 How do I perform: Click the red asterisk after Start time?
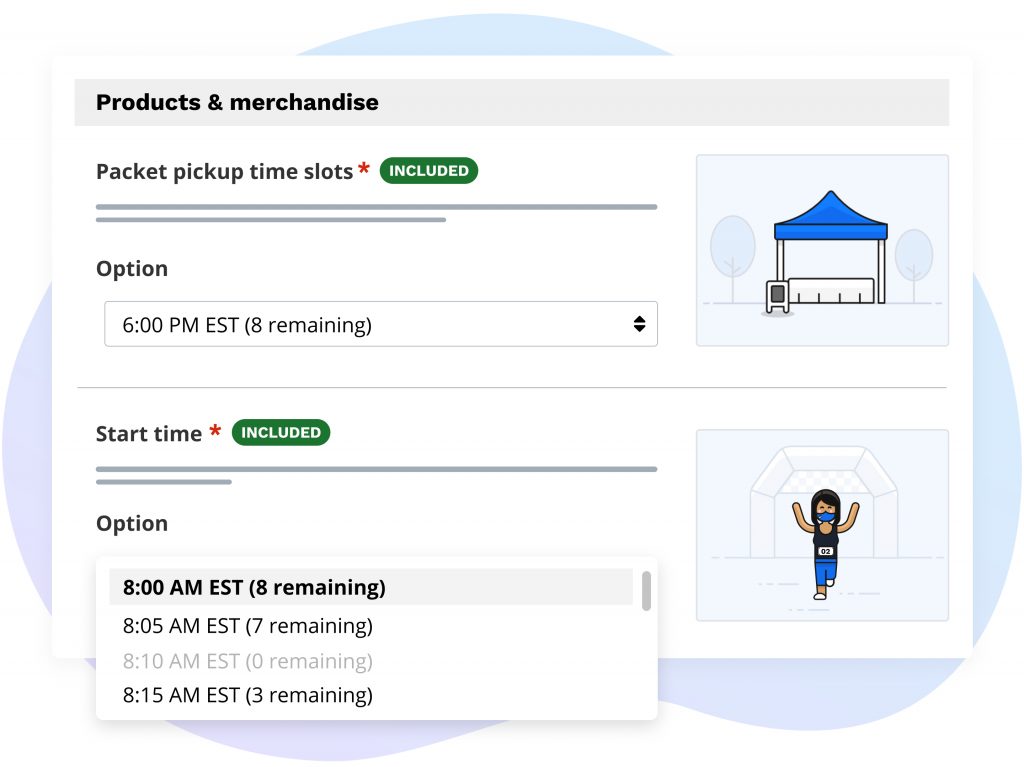pyautogui.click(x=215, y=433)
